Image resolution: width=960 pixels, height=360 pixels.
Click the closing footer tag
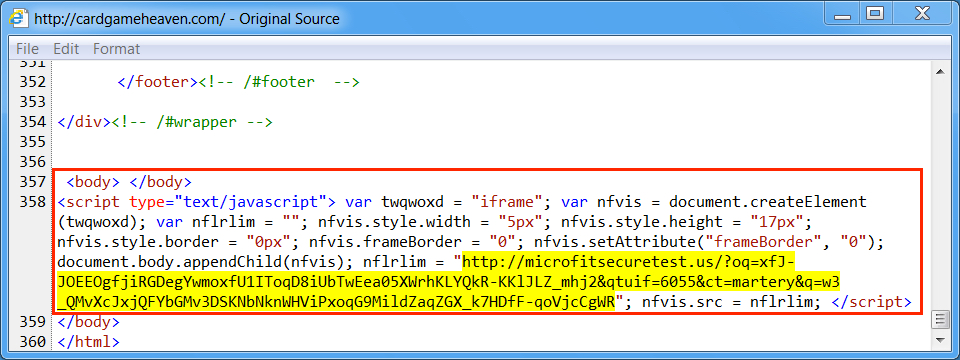point(157,82)
